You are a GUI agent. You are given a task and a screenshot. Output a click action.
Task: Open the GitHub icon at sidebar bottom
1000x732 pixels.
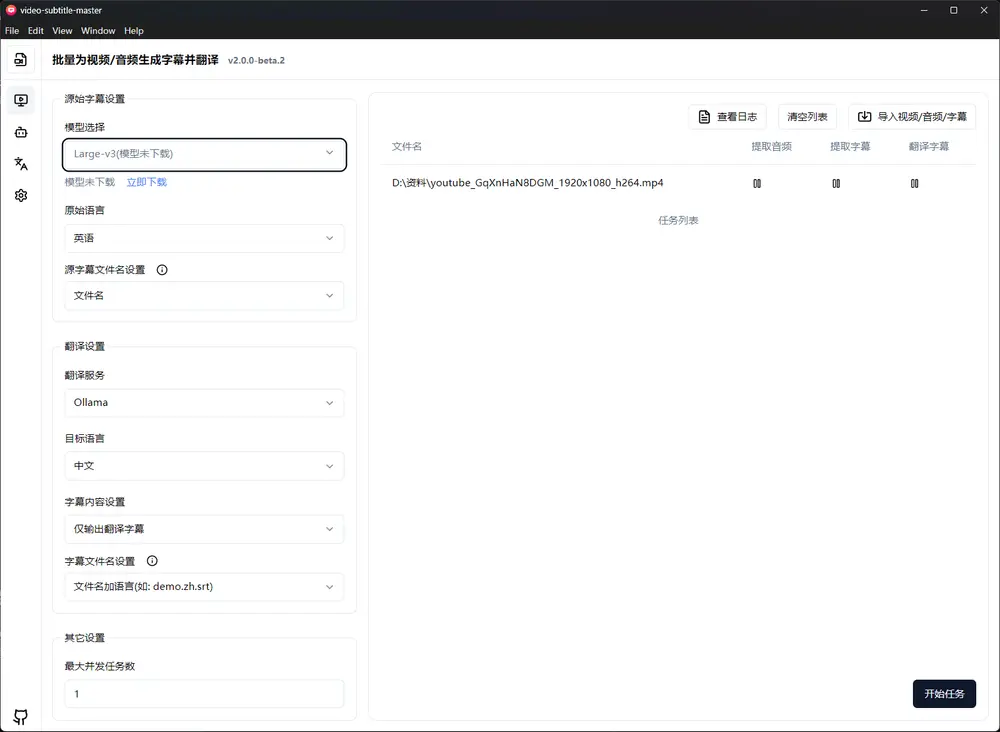coord(20,716)
